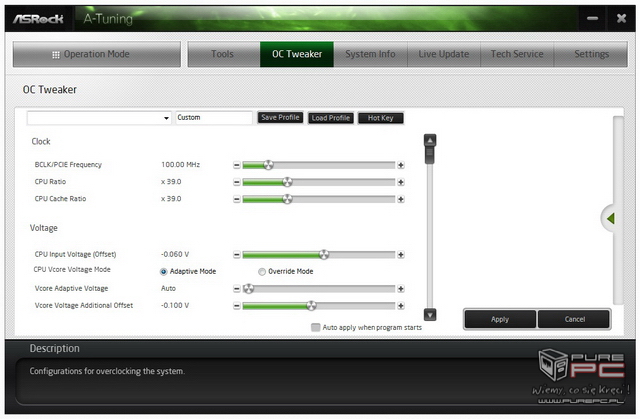Increase CPU Ratio with plus button
Viewport: 640px width, 419px height.
(x=401, y=182)
